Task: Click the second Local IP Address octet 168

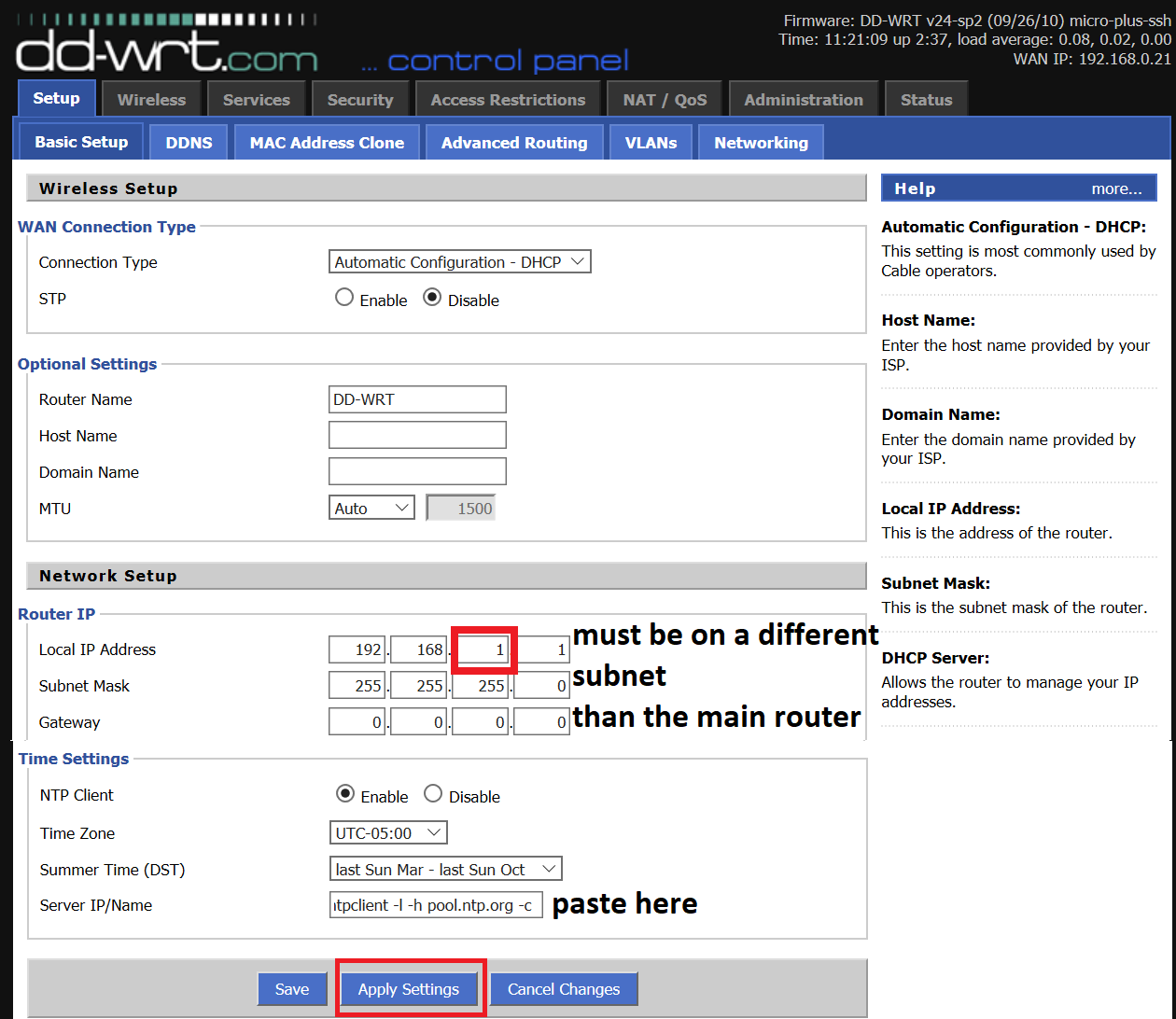Action: click(x=418, y=649)
